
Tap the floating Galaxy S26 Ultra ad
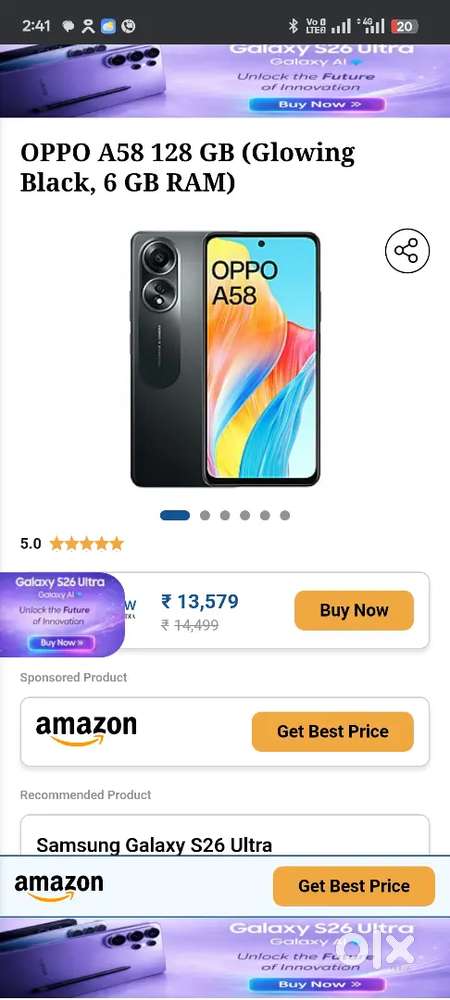[62, 614]
